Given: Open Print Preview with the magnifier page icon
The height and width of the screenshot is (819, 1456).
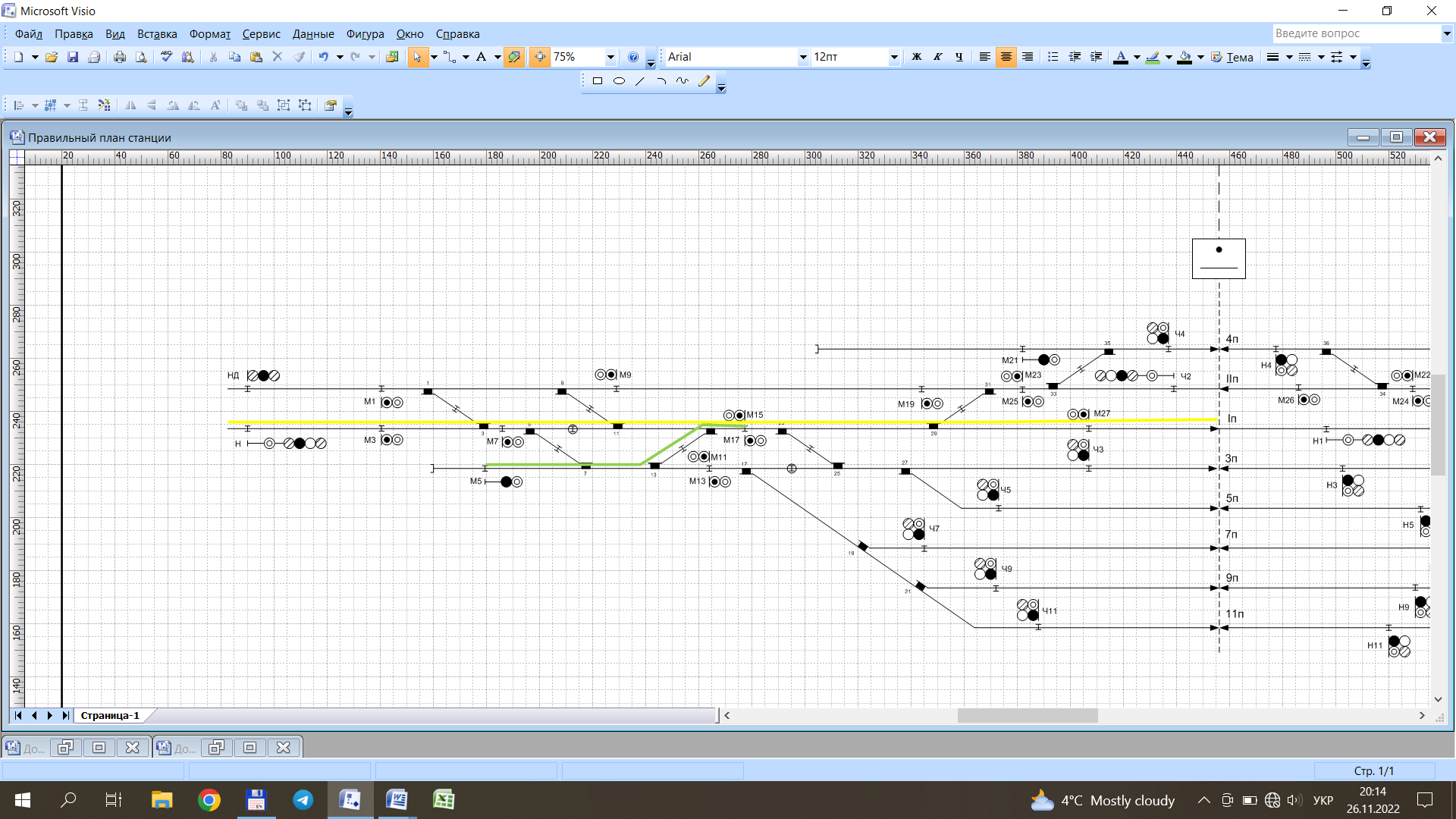Looking at the screenshot, I should (141, 57).
